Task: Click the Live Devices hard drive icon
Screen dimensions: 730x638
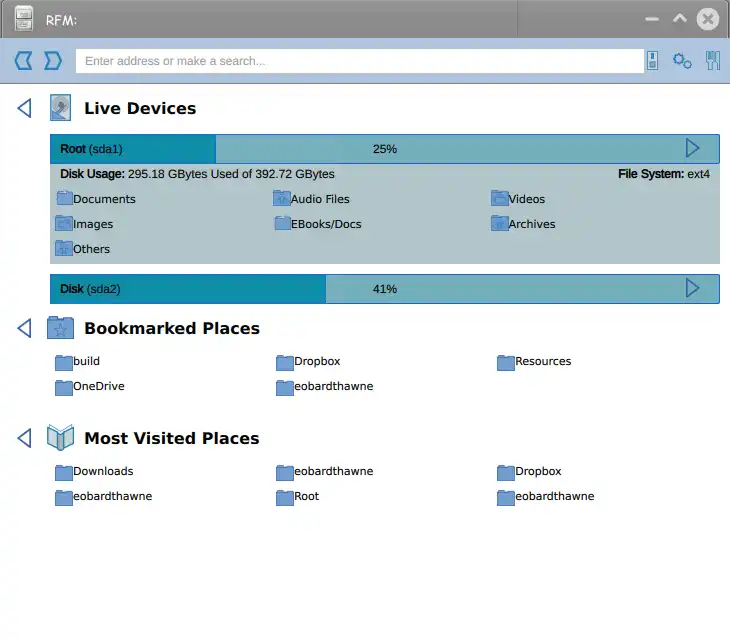Action: point(61,108)
